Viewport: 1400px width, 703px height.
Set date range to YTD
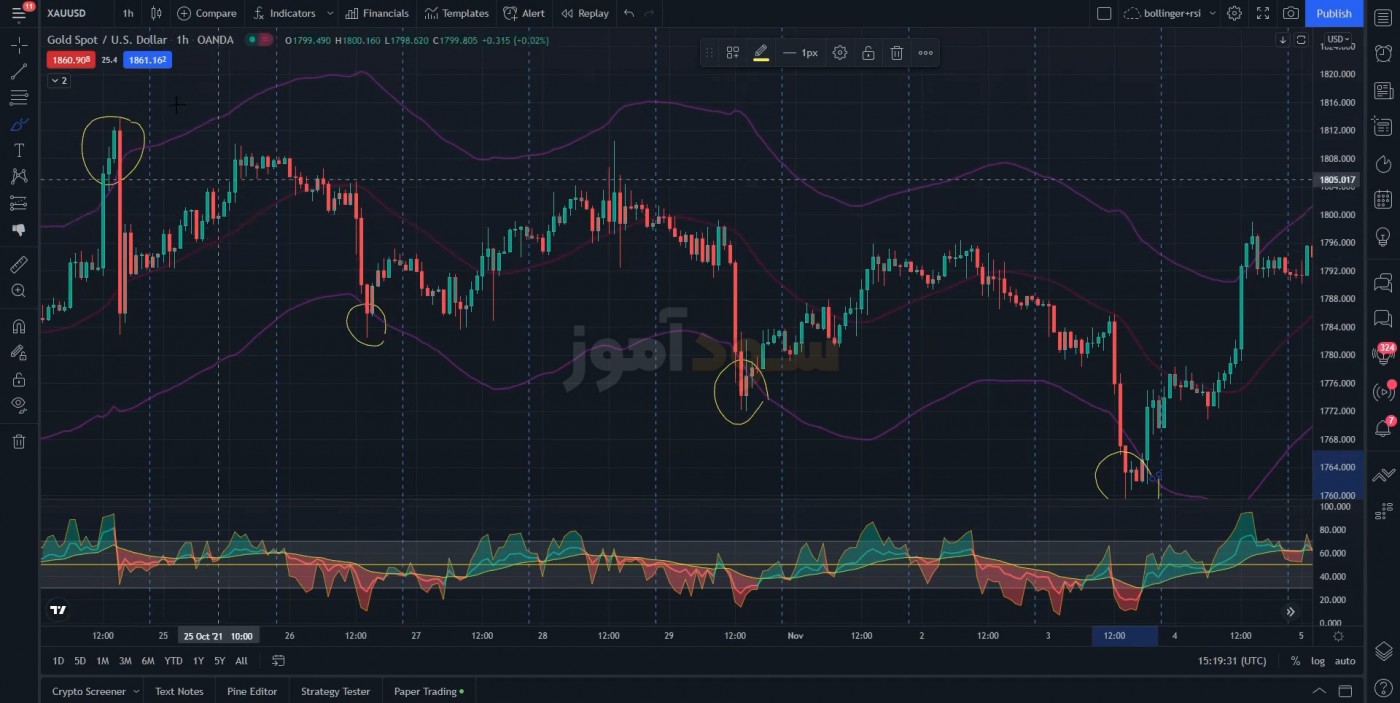[x=173, y=661]
